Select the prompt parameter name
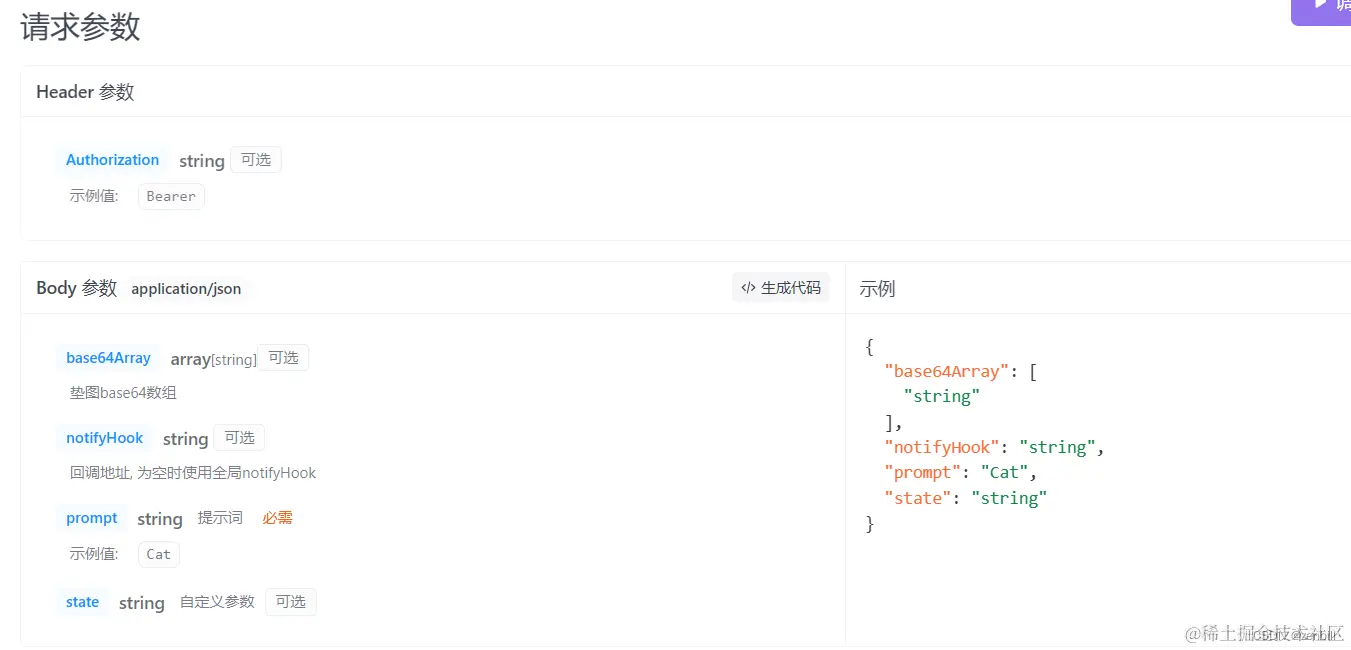 tap(92, 518)
